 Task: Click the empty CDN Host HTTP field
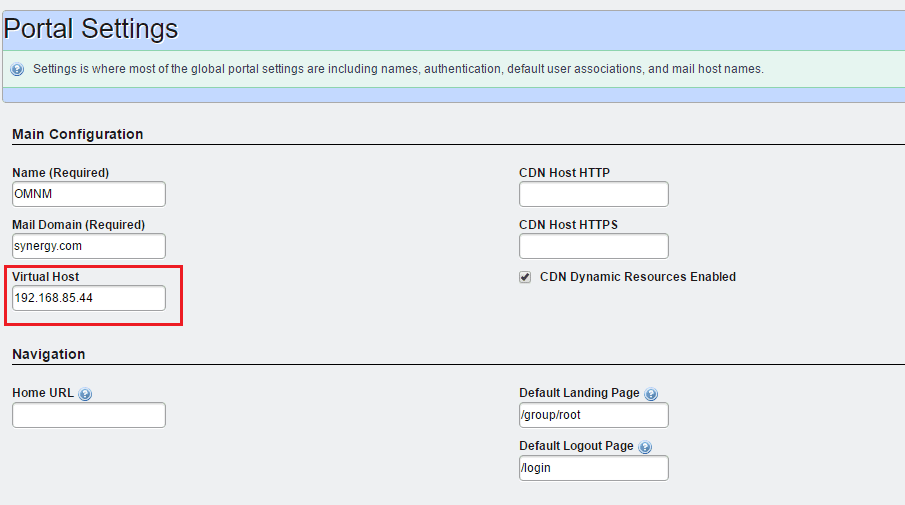[x=594, y=194]
